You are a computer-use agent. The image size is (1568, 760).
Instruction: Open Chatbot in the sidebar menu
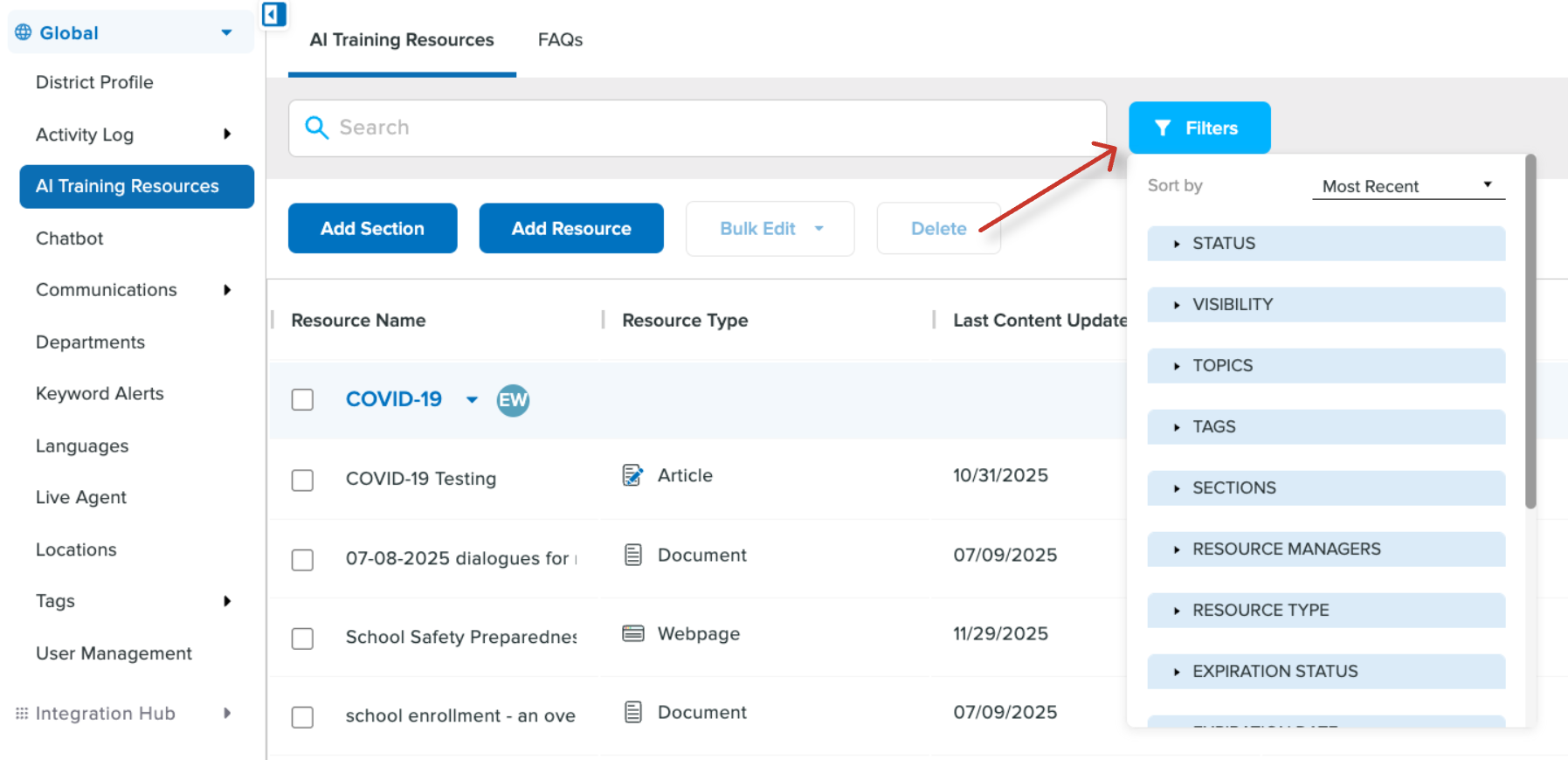[x=70, y=238]
